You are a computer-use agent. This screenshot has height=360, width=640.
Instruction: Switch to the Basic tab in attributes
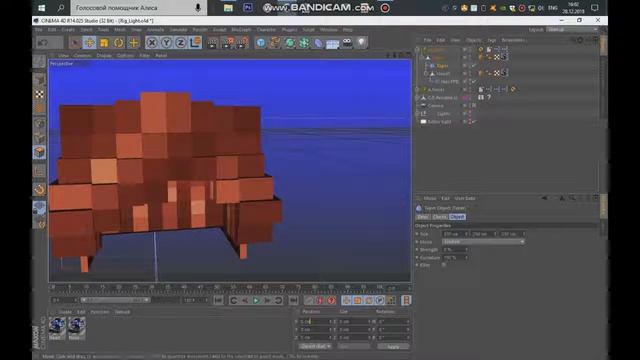point(423,217)
